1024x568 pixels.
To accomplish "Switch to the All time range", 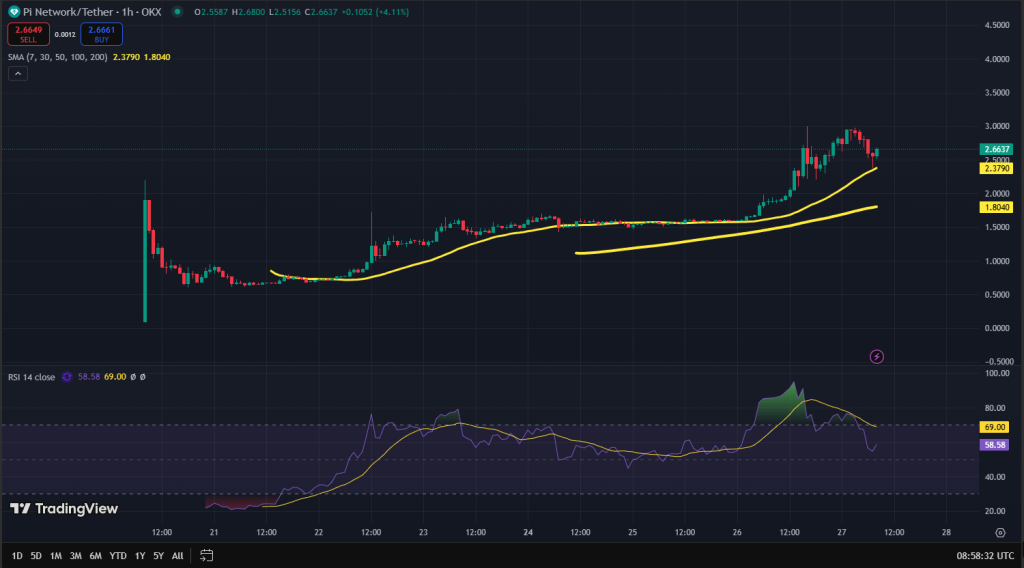I will point(177,556).
